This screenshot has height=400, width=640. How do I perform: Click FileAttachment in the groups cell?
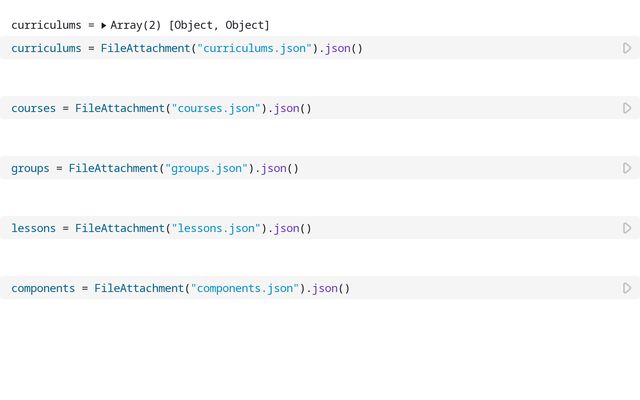click(x=114, y=168)
